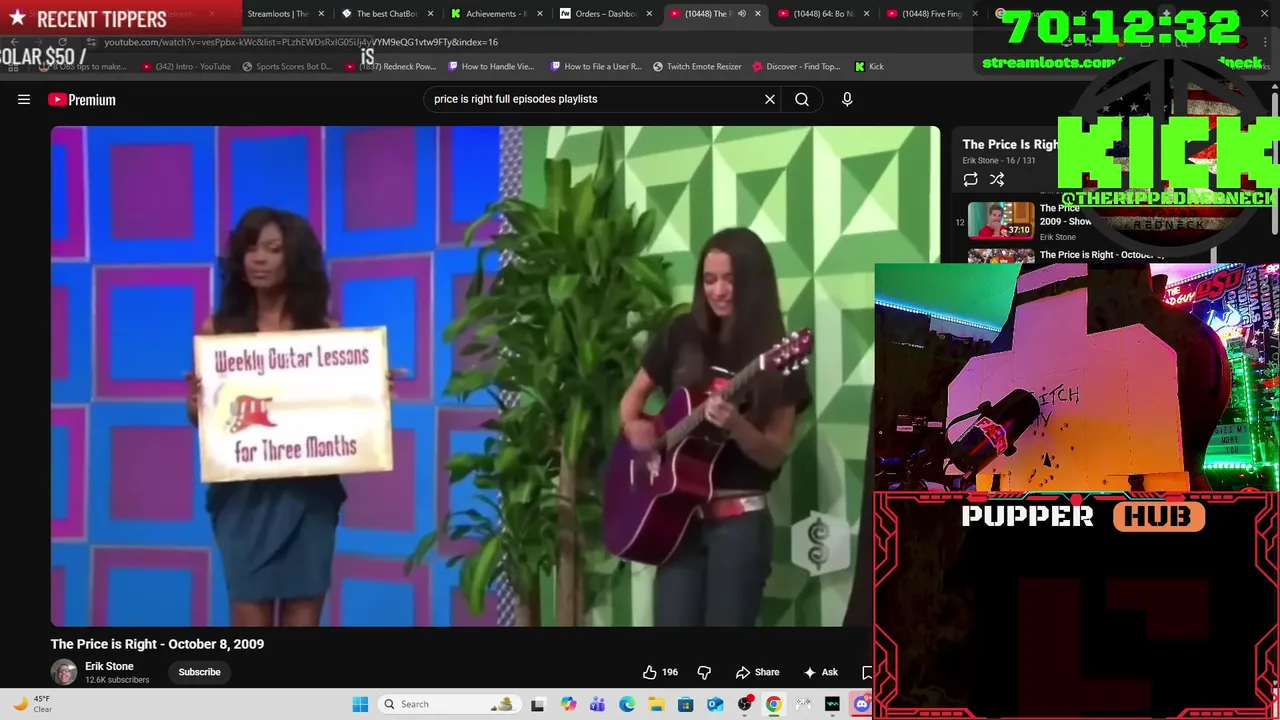Screen dimensions: 1280x720
Task: Run search with the magnifier button
Action: point(802,99)
